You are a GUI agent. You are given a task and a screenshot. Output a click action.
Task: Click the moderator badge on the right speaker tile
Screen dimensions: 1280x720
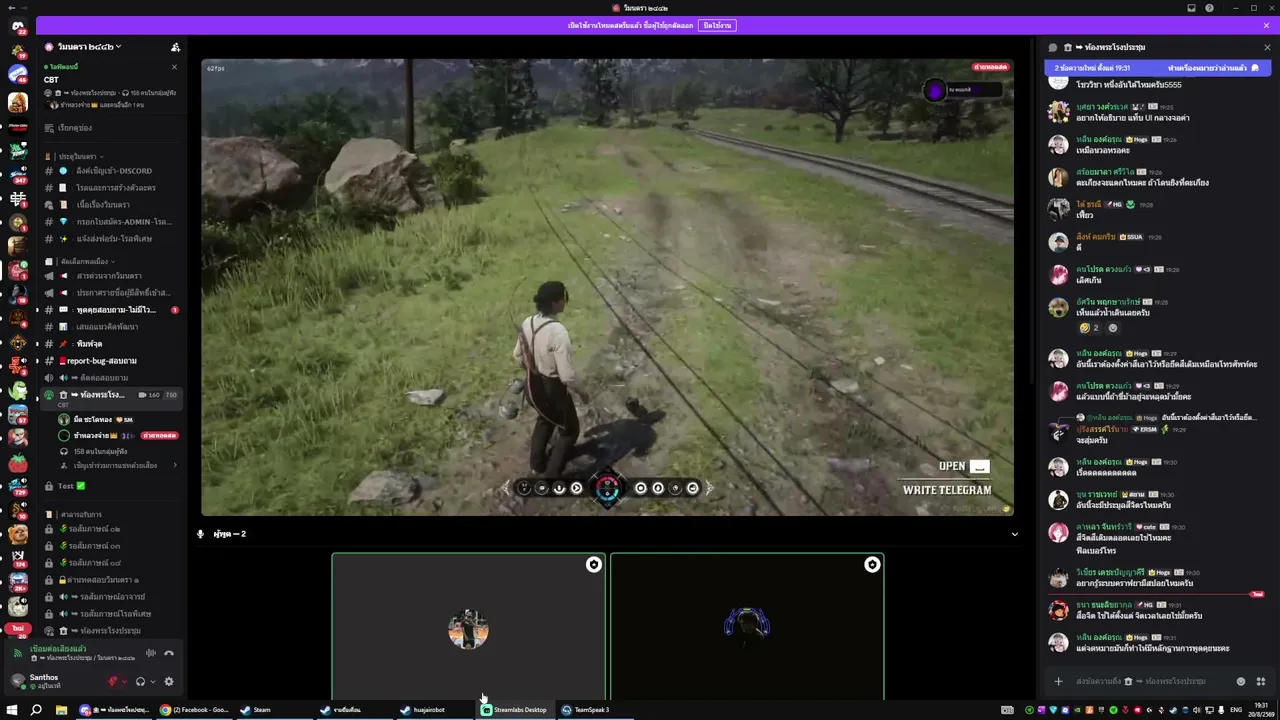click(x=872, y=565)
